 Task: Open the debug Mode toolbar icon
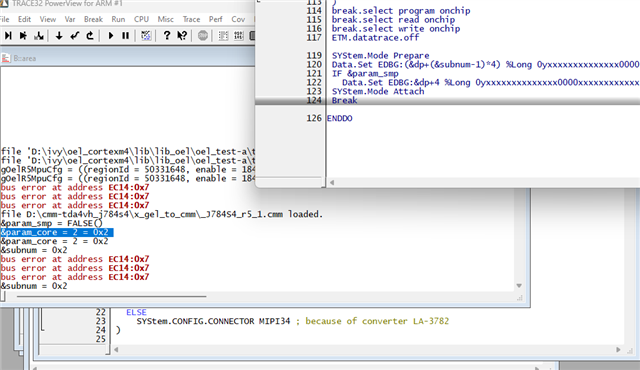(x=146, y=36)
